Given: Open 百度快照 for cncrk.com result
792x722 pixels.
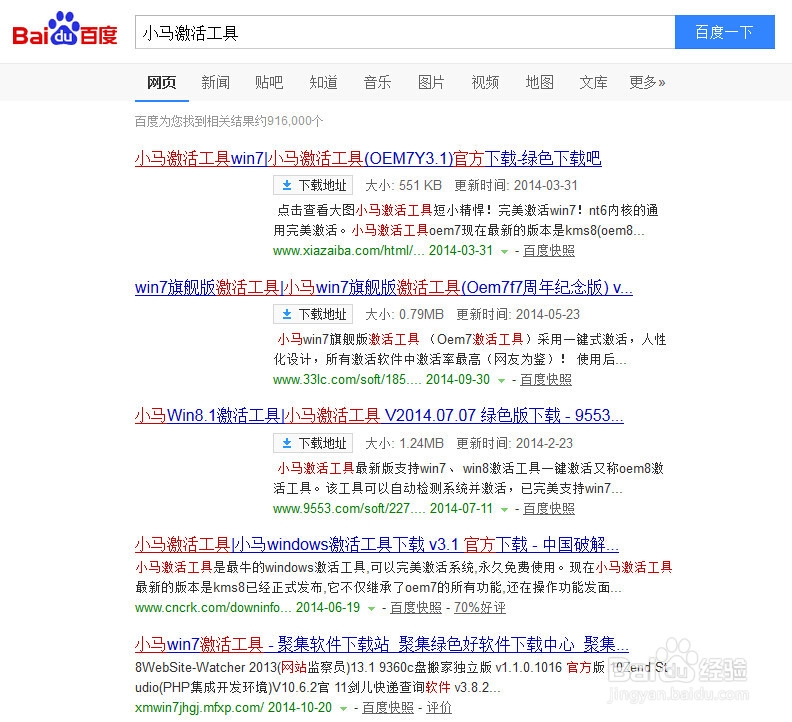Looking at the screenshot, I should [x=416, y=607].
